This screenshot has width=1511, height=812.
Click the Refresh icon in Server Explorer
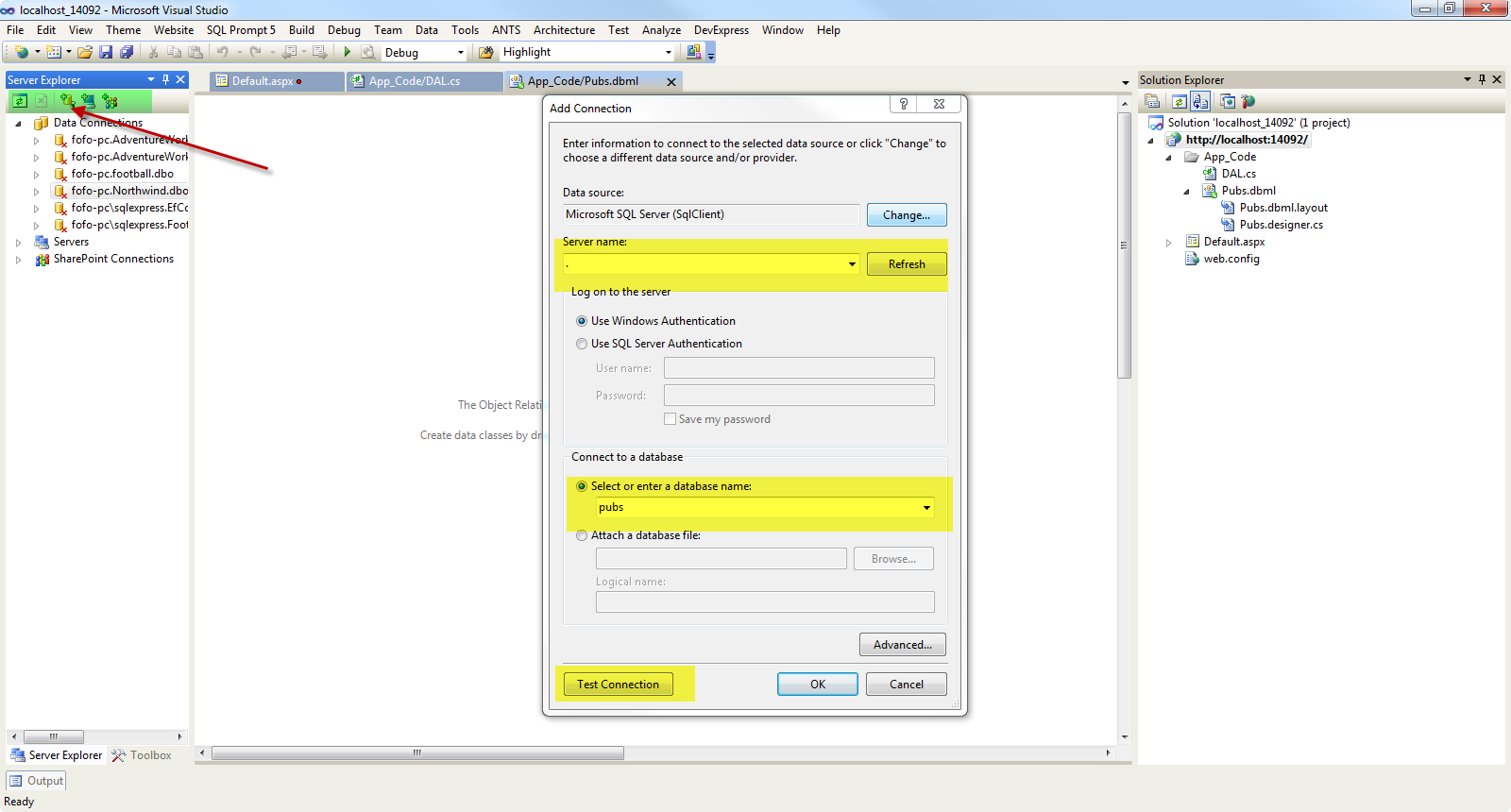click(20, 100)
